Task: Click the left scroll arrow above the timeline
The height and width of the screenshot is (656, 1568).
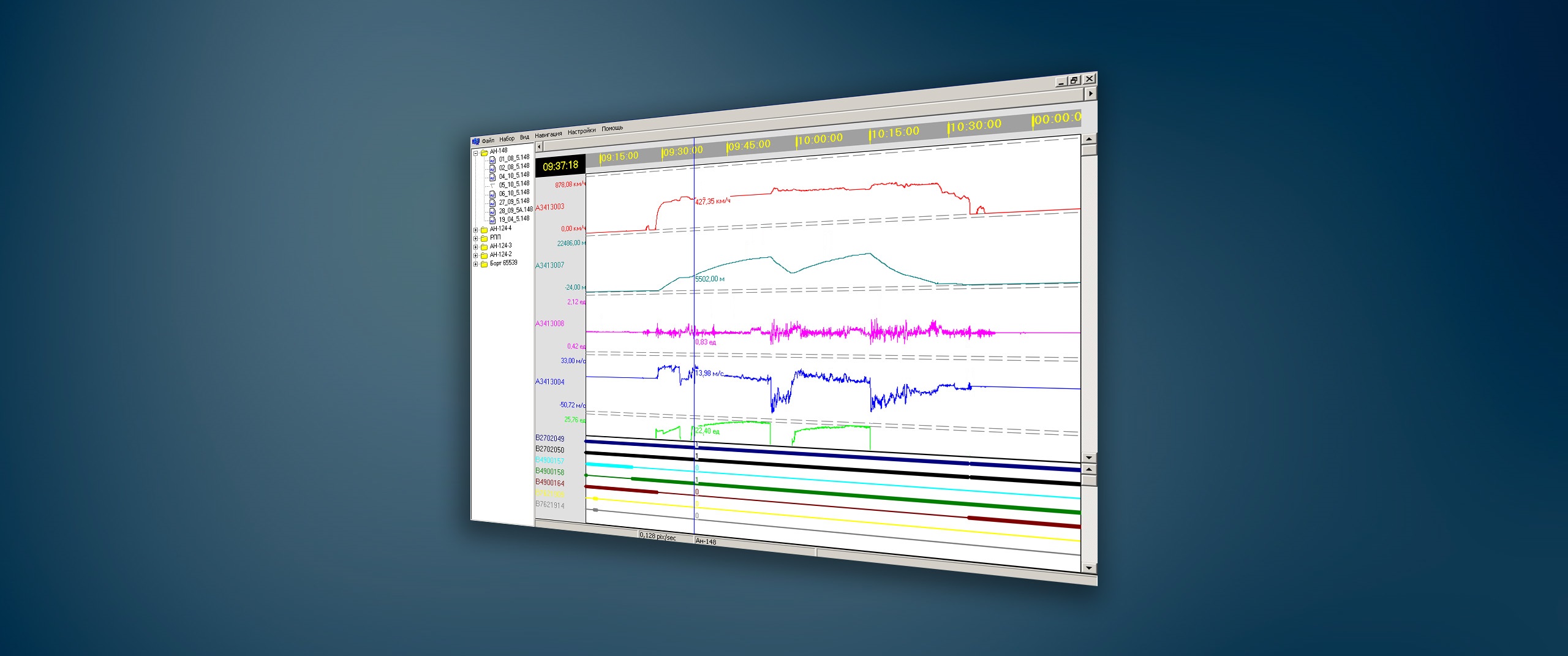Action: (539, 146)
